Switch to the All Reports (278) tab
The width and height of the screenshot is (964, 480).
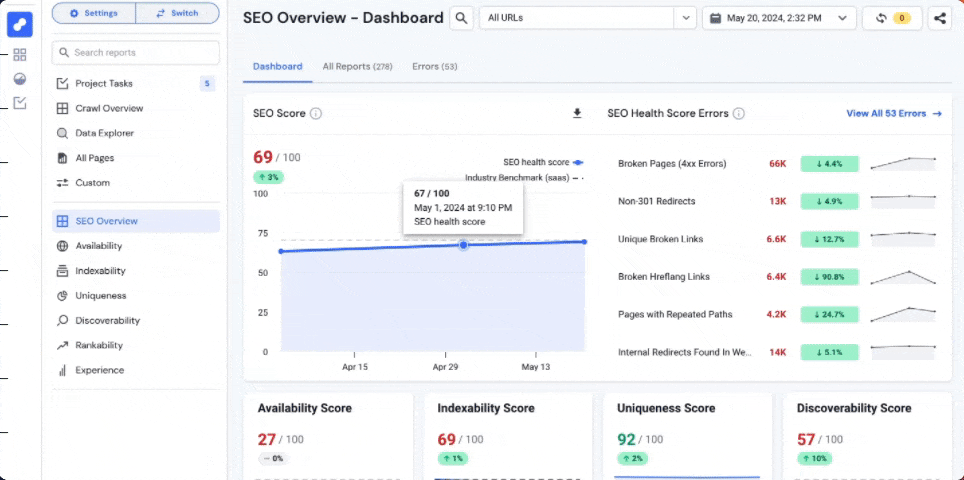[x=357, y=66]
